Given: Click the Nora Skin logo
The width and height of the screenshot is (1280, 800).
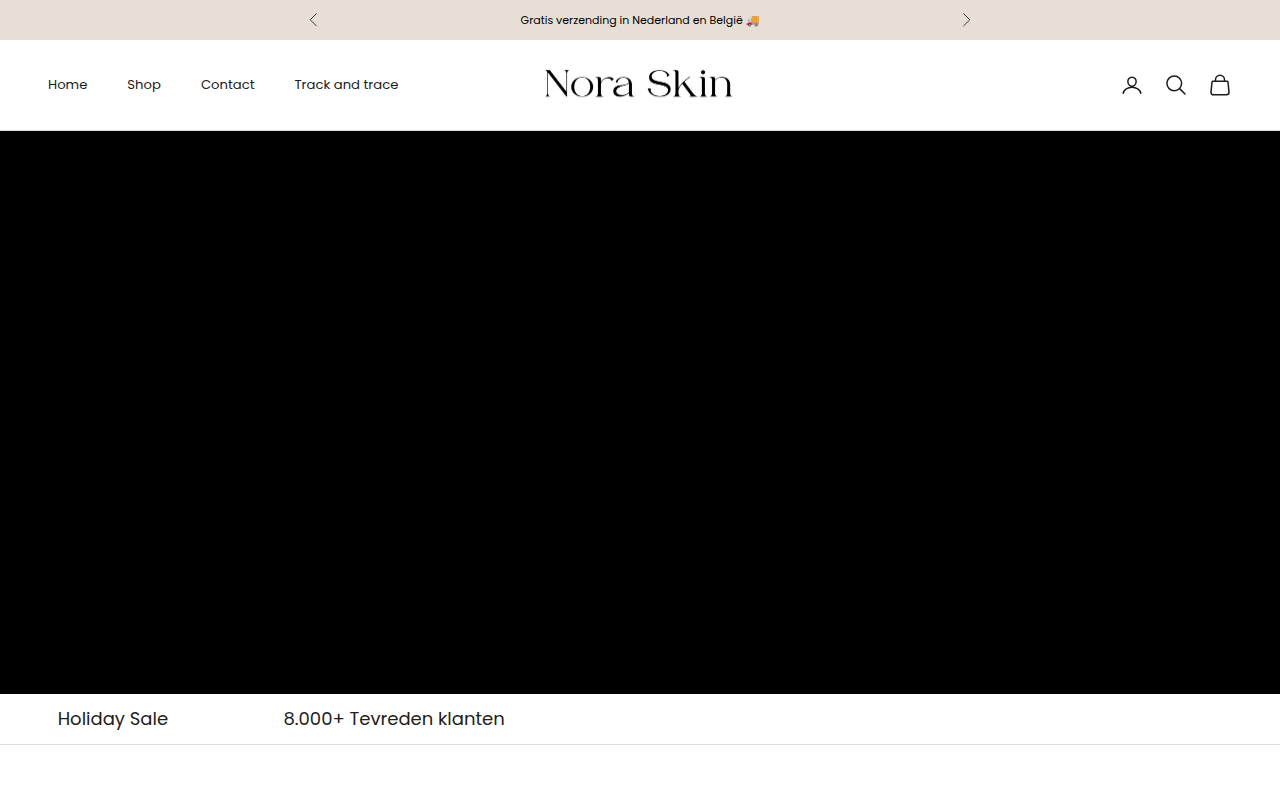Looking at the screenshot, I should [x=638, y=84].
